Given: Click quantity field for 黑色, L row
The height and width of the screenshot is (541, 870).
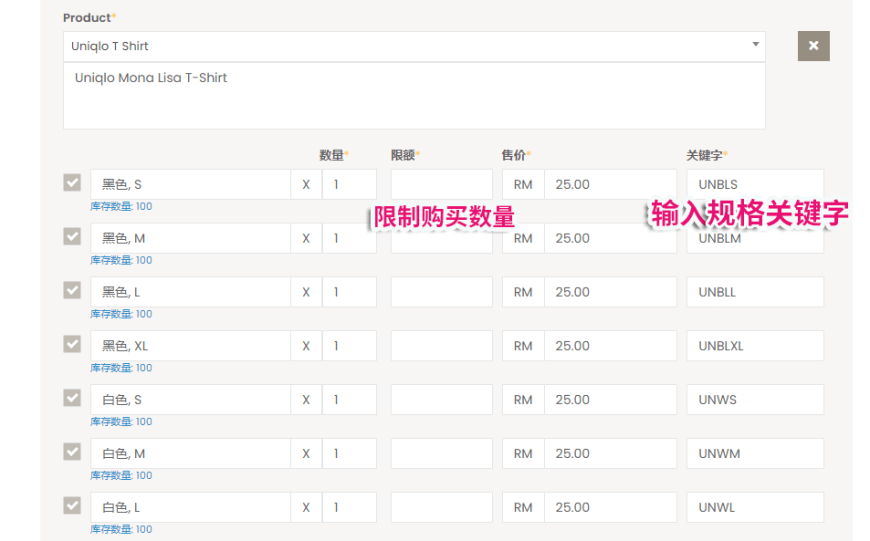Looking at the screenshot, I should point(349,292).
